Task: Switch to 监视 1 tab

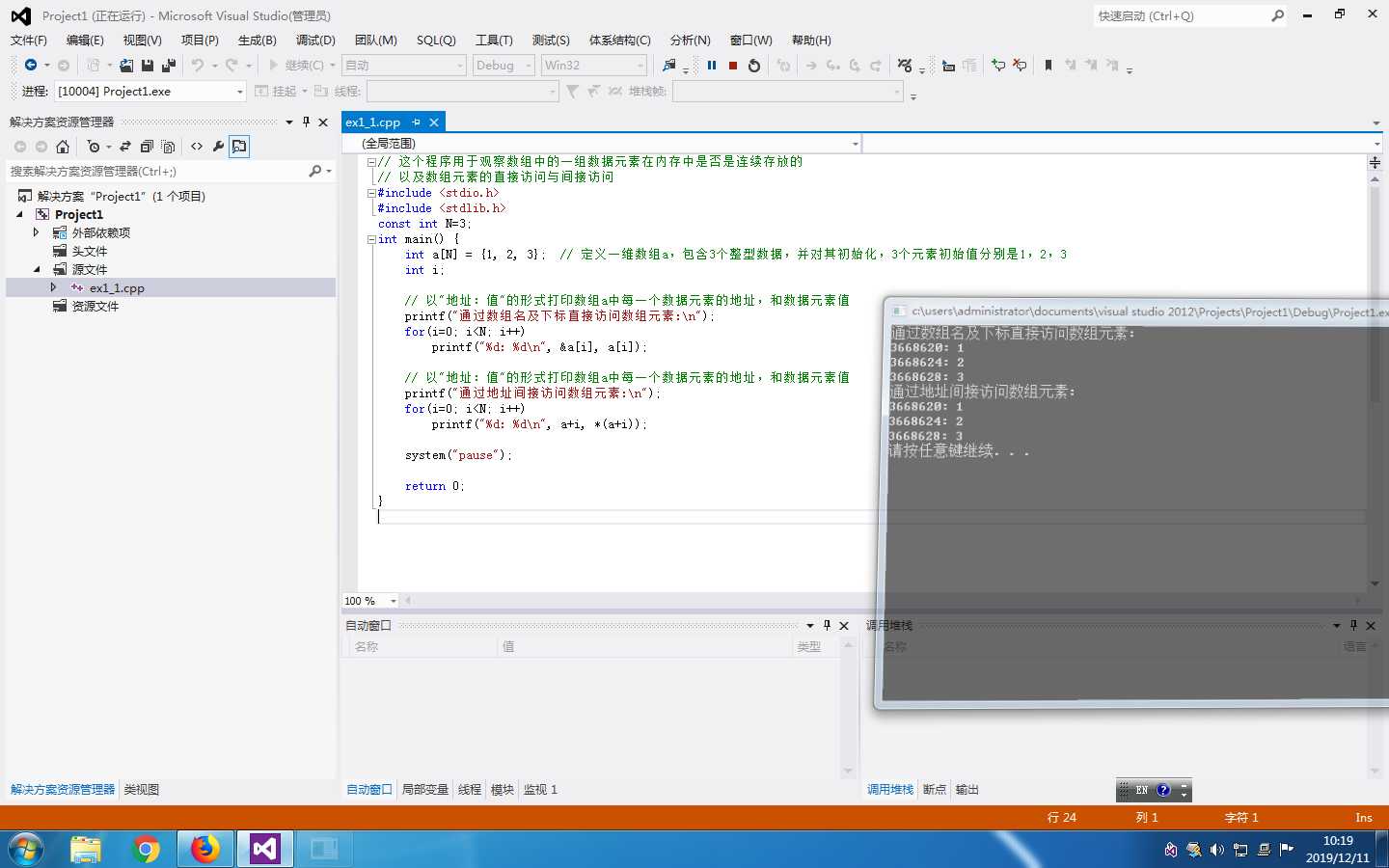Action: tap(540, 789)
